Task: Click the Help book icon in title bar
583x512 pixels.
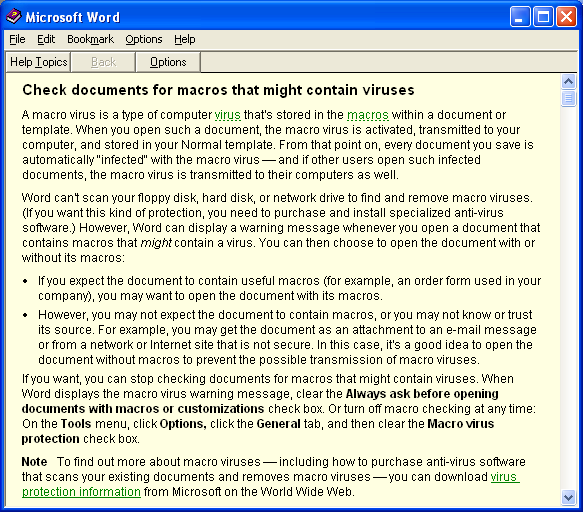Action: click(14, 17)
